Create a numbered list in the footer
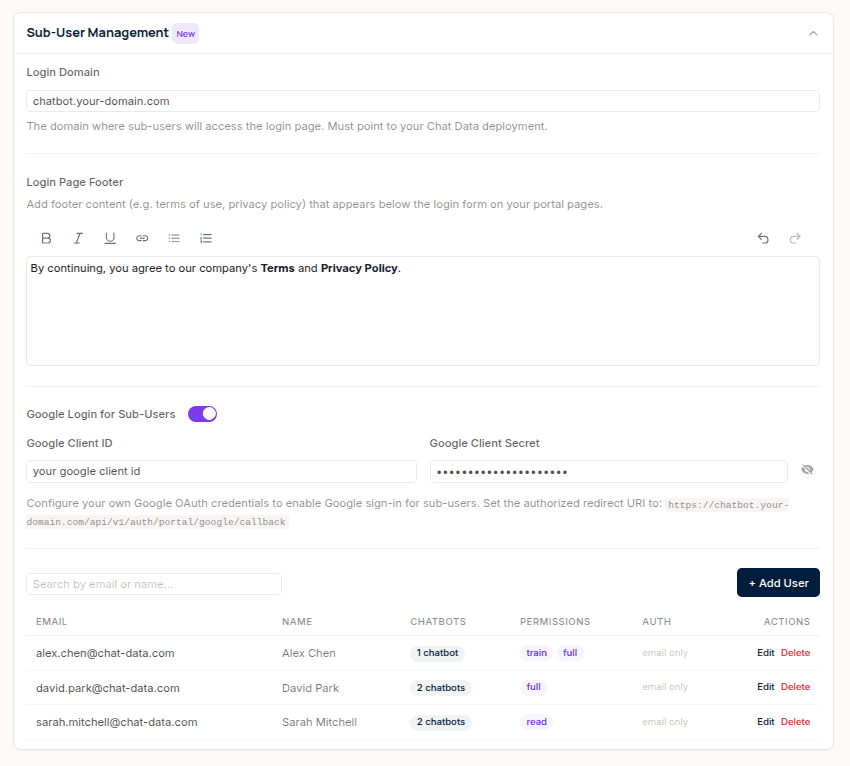 coord(206,238)
